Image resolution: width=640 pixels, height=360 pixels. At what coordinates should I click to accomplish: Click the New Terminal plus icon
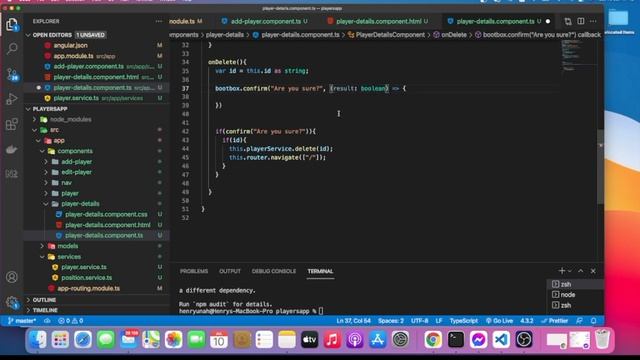[x=562, y=271]
